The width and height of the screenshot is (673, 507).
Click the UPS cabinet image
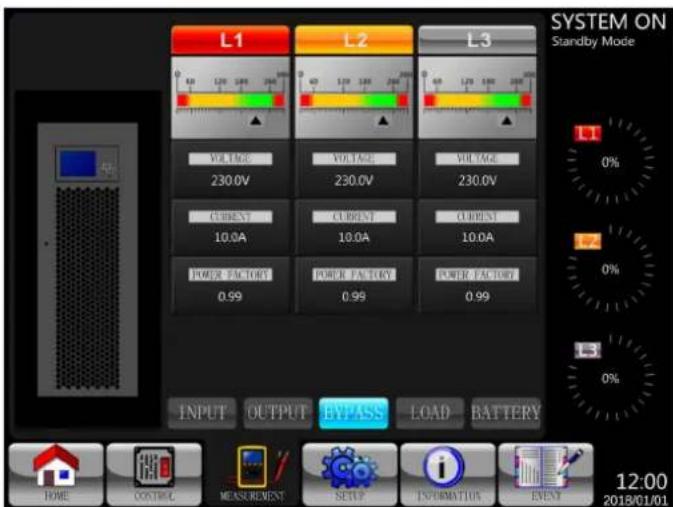point(88,260)
